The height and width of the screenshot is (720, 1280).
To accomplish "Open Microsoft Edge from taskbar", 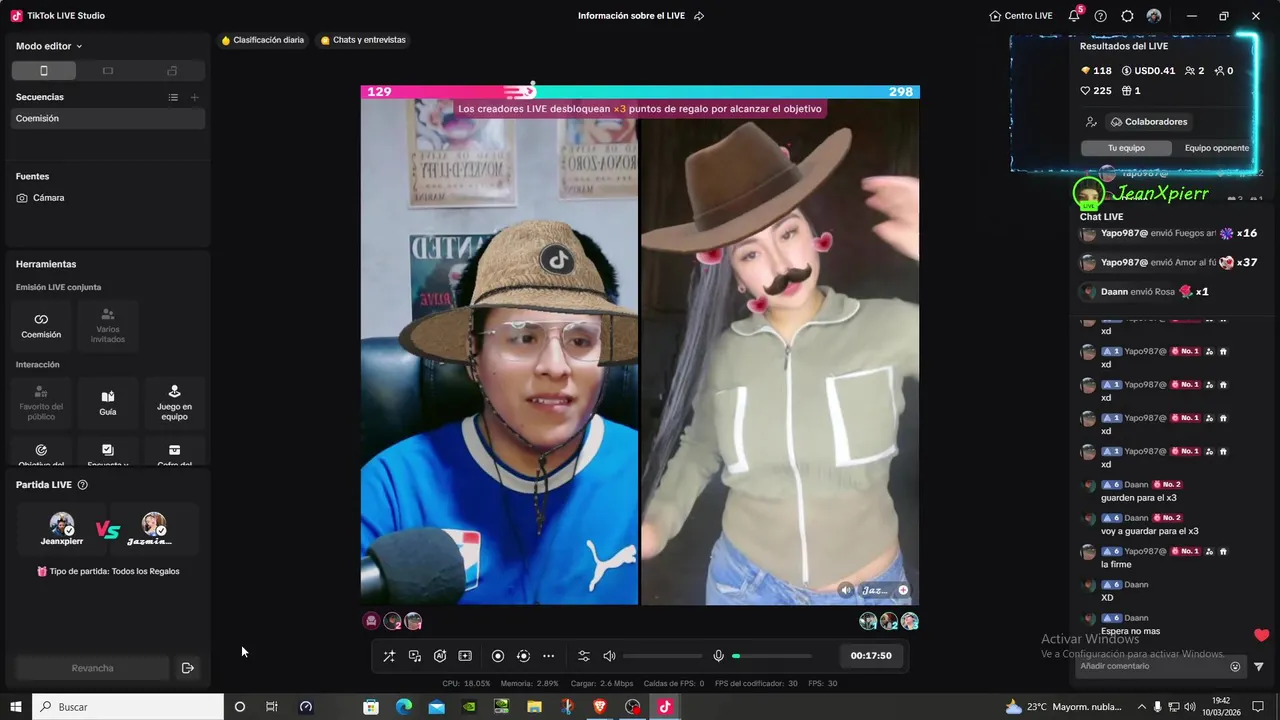I will [x=404, y=707].
